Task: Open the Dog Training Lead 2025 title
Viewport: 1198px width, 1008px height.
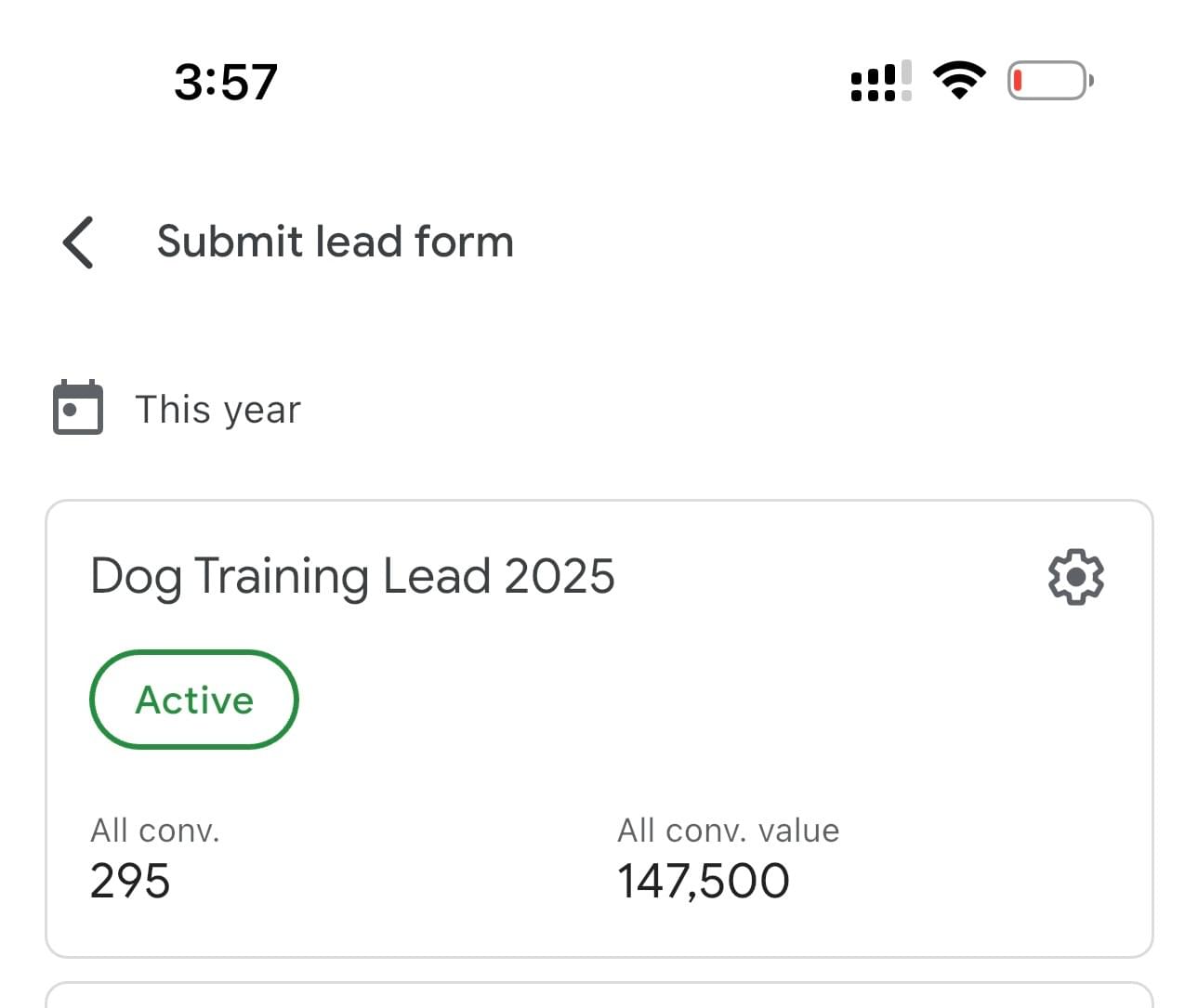Action: click(x=352, y=576)
